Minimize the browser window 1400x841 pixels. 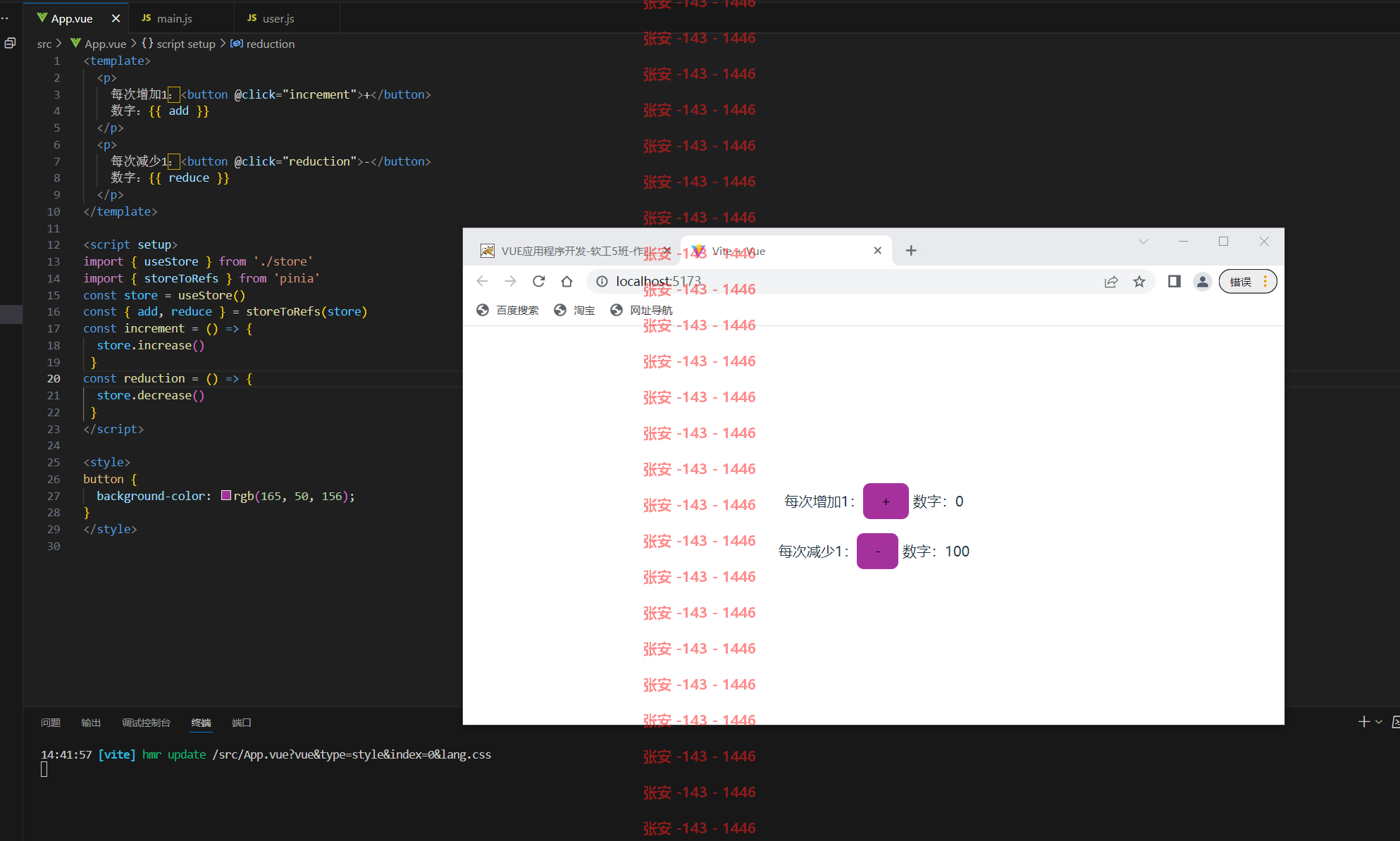tap(1184, 242)
